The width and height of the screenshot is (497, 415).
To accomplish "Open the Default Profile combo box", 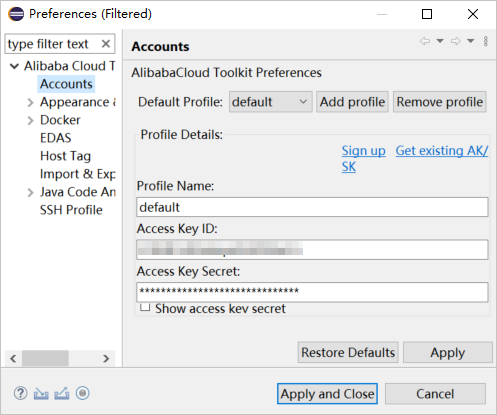I will pyautogui.click(x=270, y=102).
